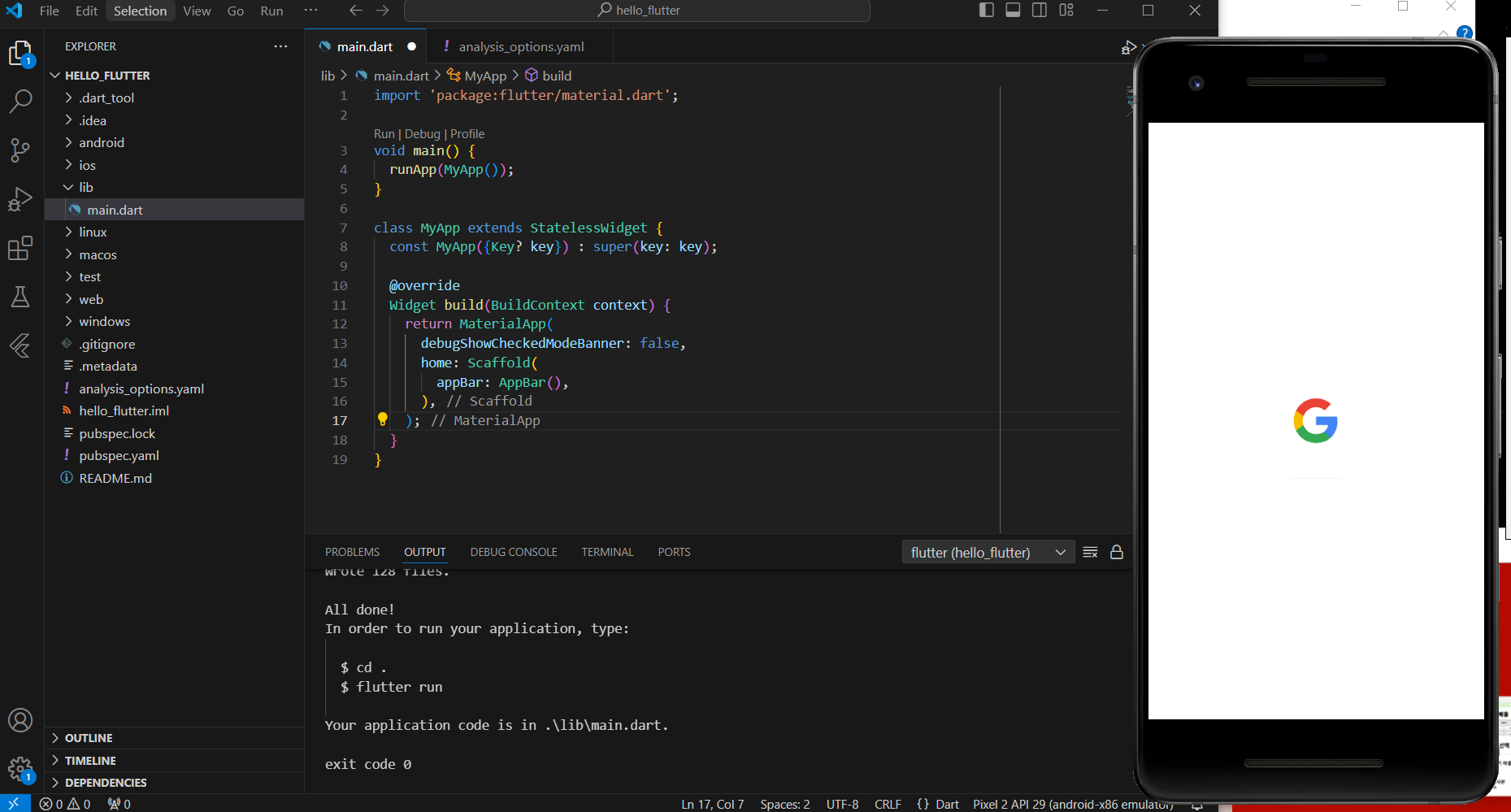Screen dimensions: 1511x812
Task: Toggle the bottom panel visibility
Action: [1013, 11]
